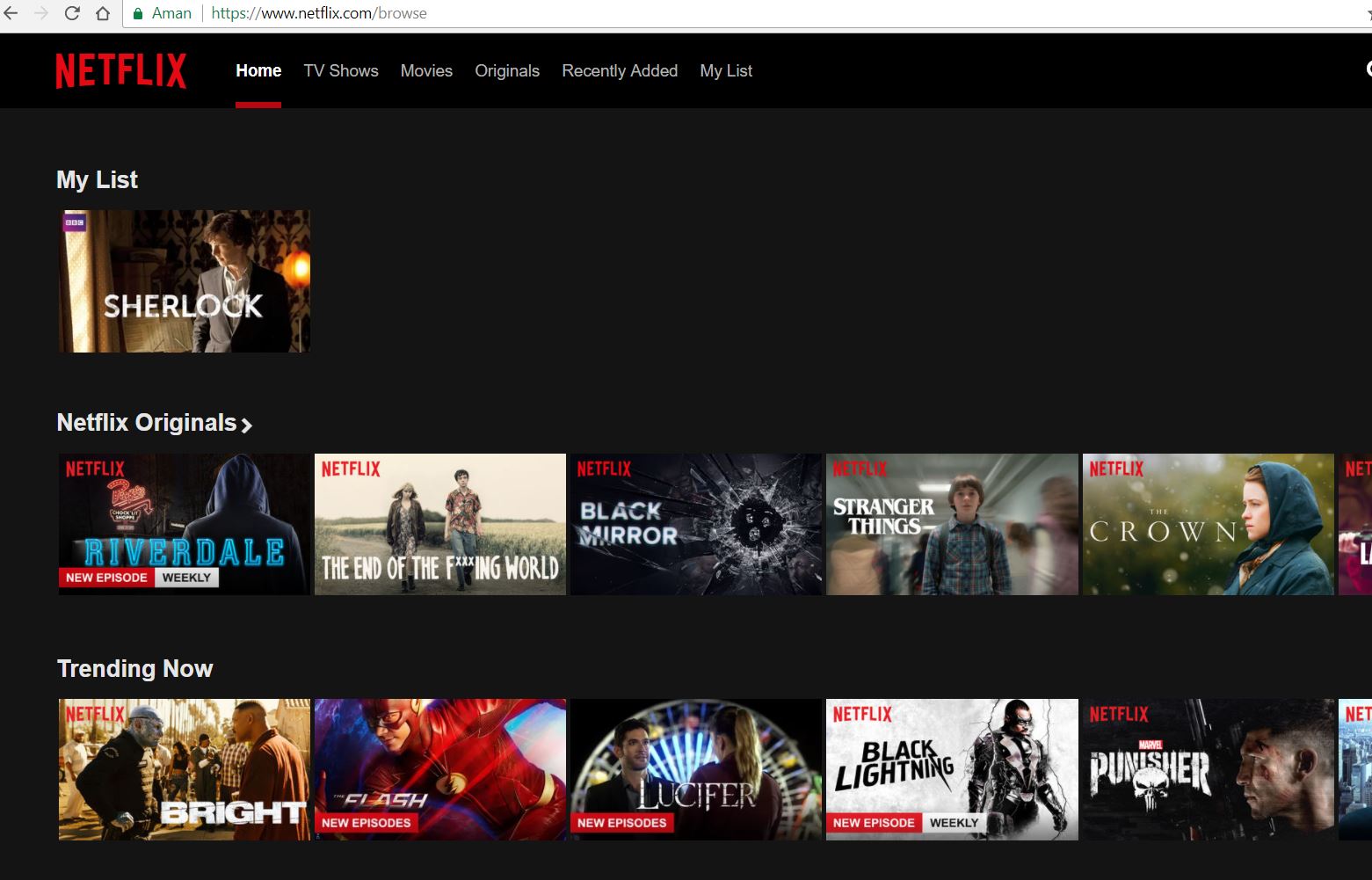Open the TV Shows tab
The image size is (1372, 880).
(340, 71)
